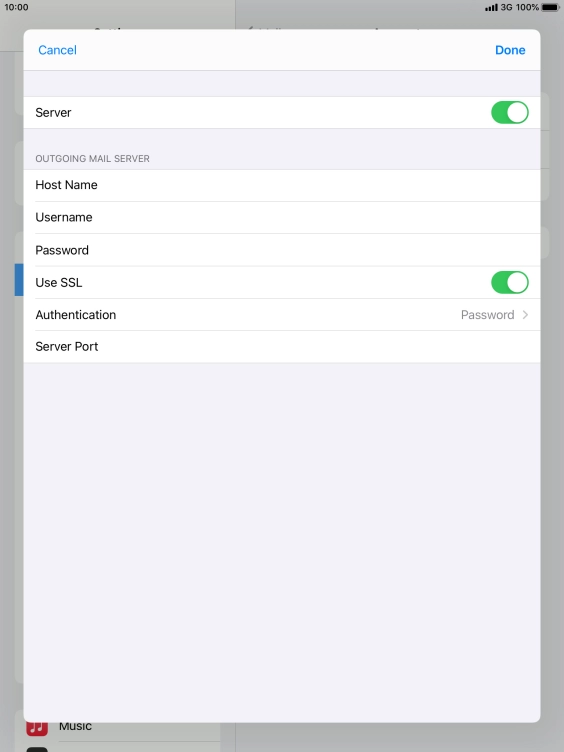Select the Password text field

click(x=282, y=250)
